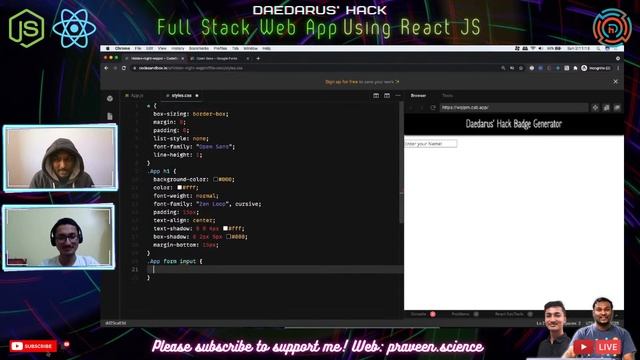Click the #000 background-color swatch

pos(215,180)
